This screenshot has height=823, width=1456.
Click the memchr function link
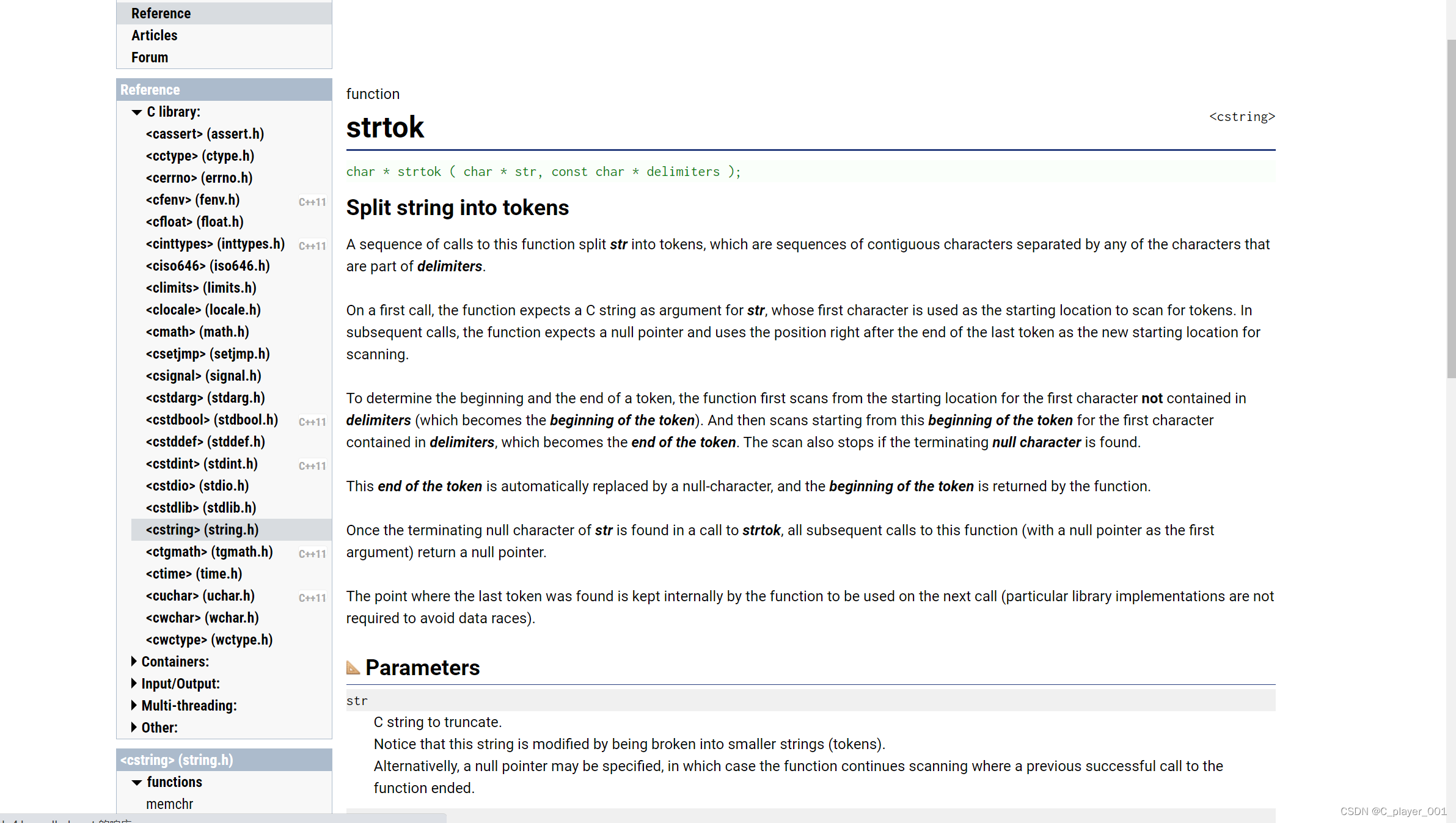[x=170, y=803]
